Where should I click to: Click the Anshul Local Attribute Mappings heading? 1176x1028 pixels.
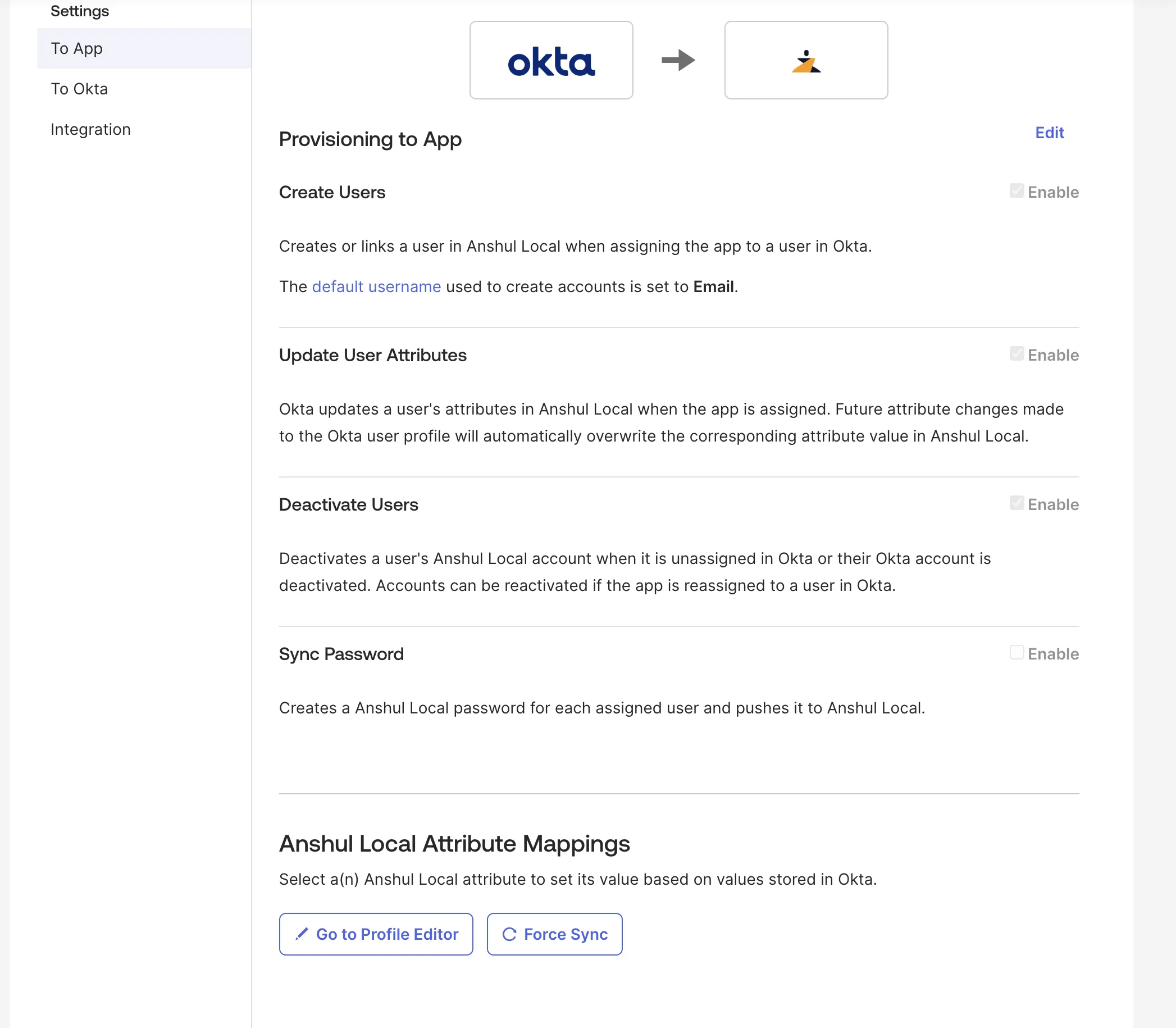click(454, 844)
